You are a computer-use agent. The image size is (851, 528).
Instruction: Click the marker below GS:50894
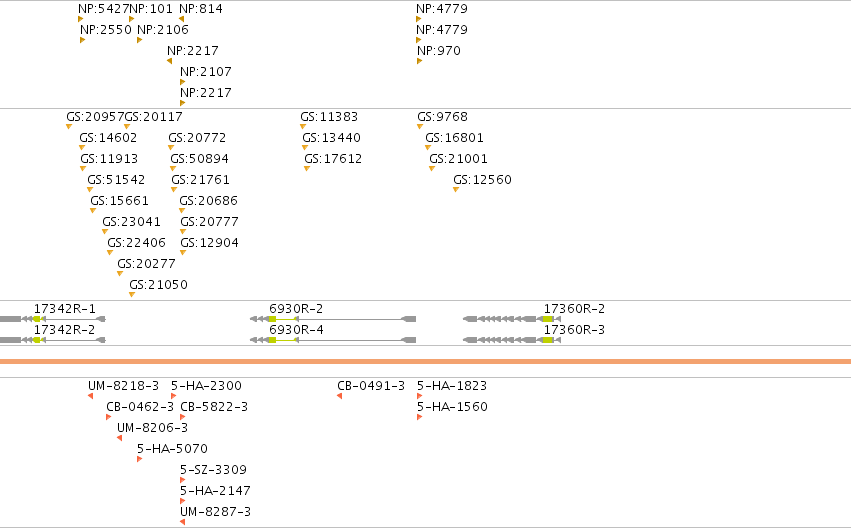[173, 169]
